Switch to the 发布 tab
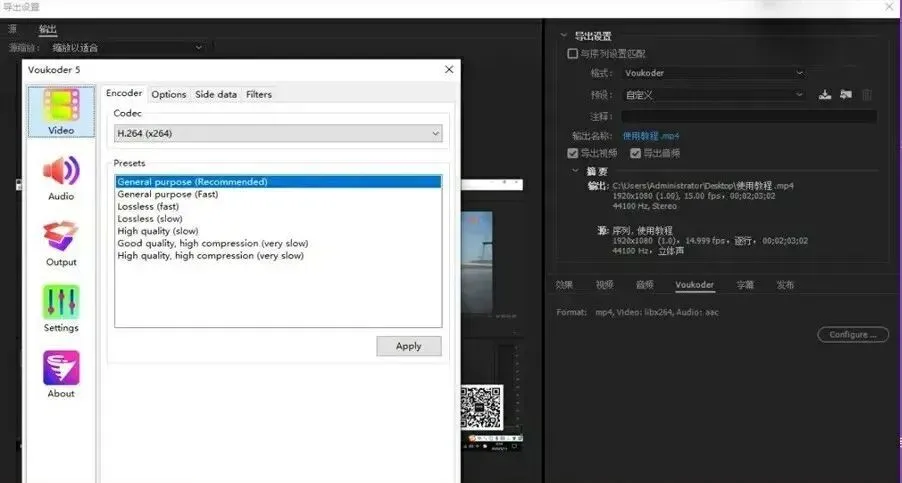The image size is (902, 483). pos(785,285)
